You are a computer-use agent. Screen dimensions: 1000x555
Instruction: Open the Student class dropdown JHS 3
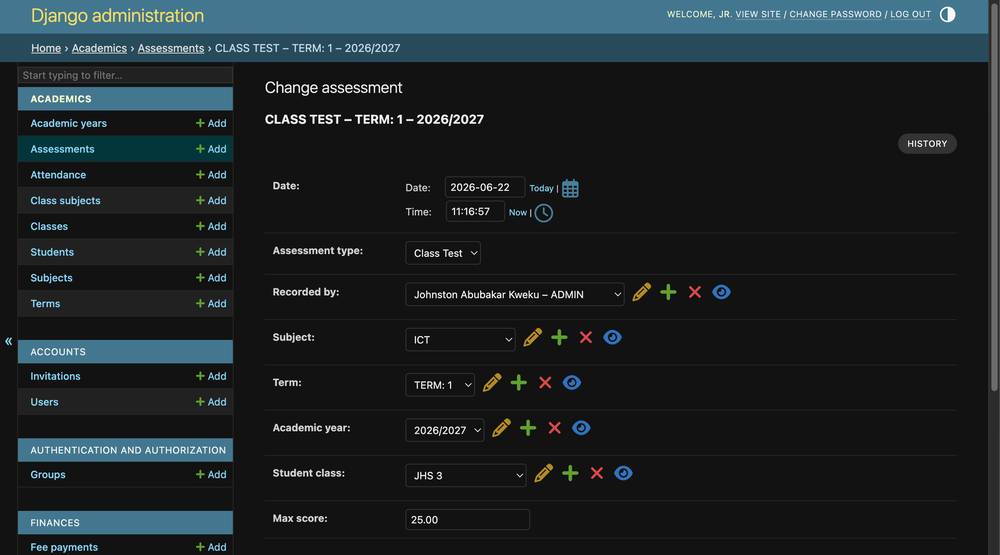466,476
